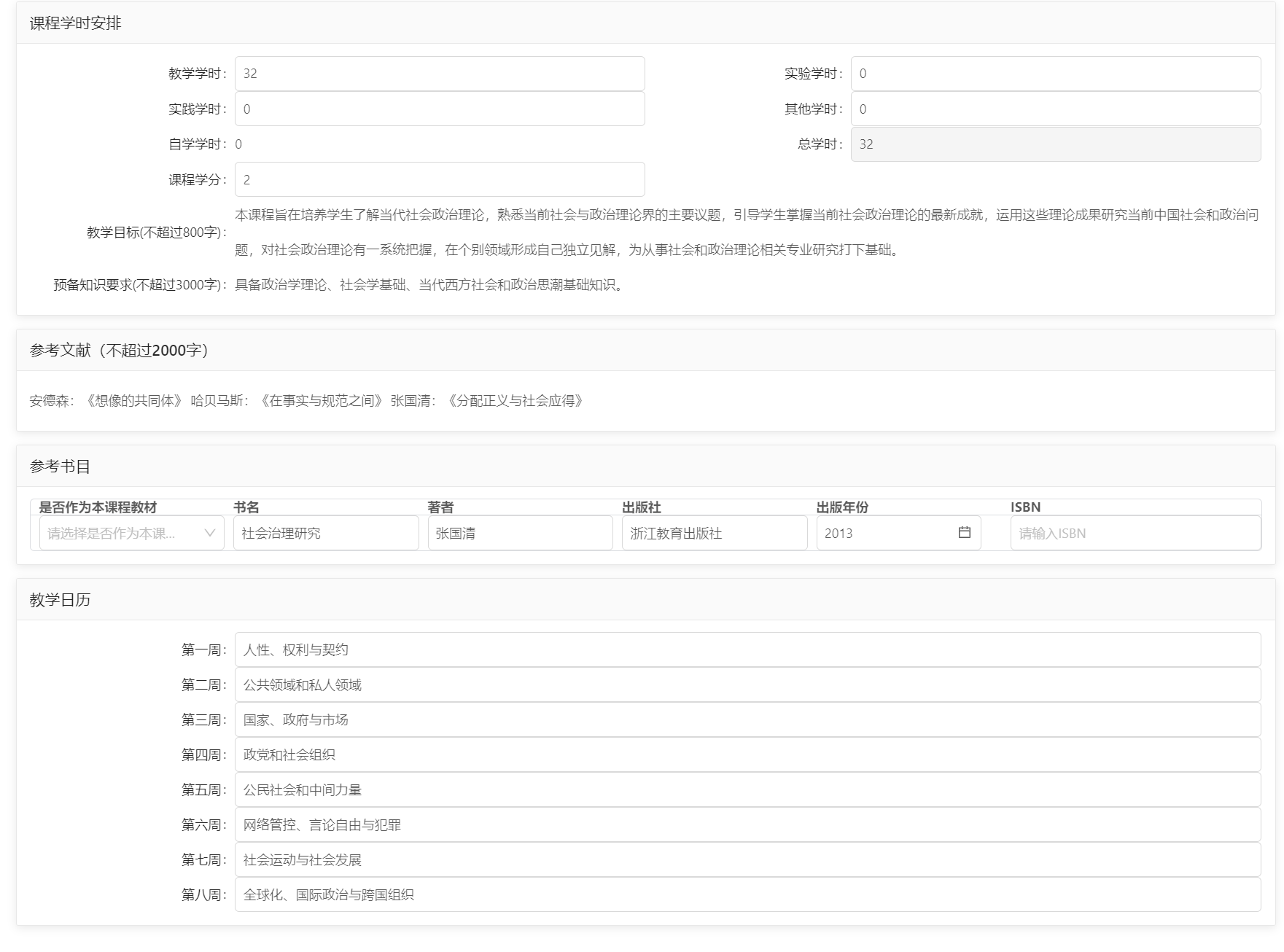Open the publication year 2013 picker
1284x952 pixels.
[886, 533]
